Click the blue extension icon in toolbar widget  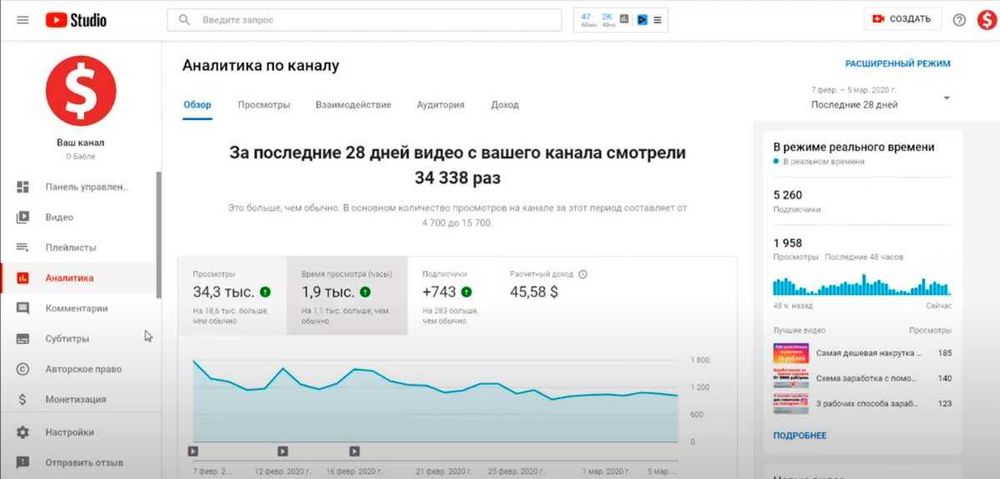tap(642, 20)
